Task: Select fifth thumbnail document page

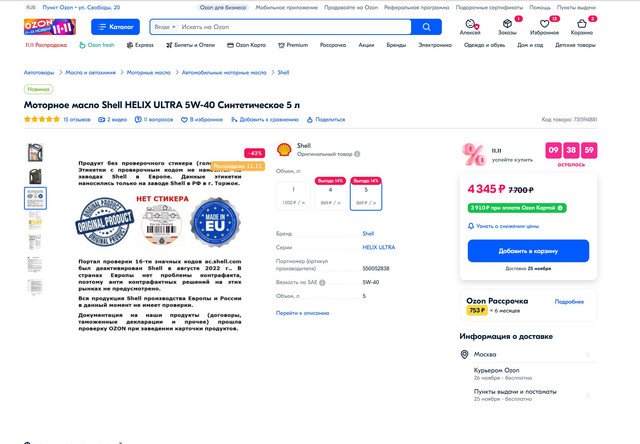Action: [36, 242]
